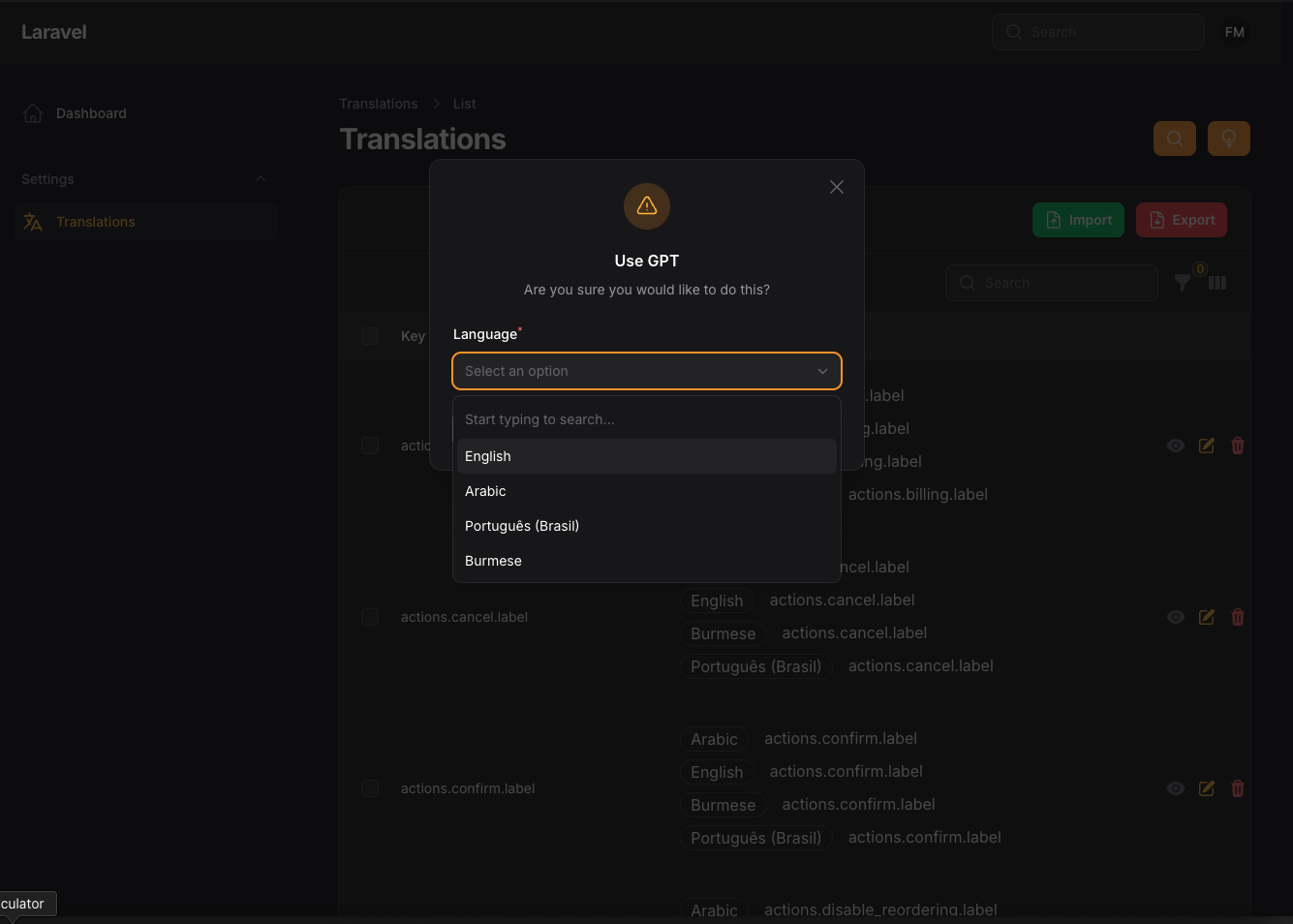Viewport: 1293px width, 924px height.
Task: Click the orange lightbulb GPT button
Action: point(1229,139)
